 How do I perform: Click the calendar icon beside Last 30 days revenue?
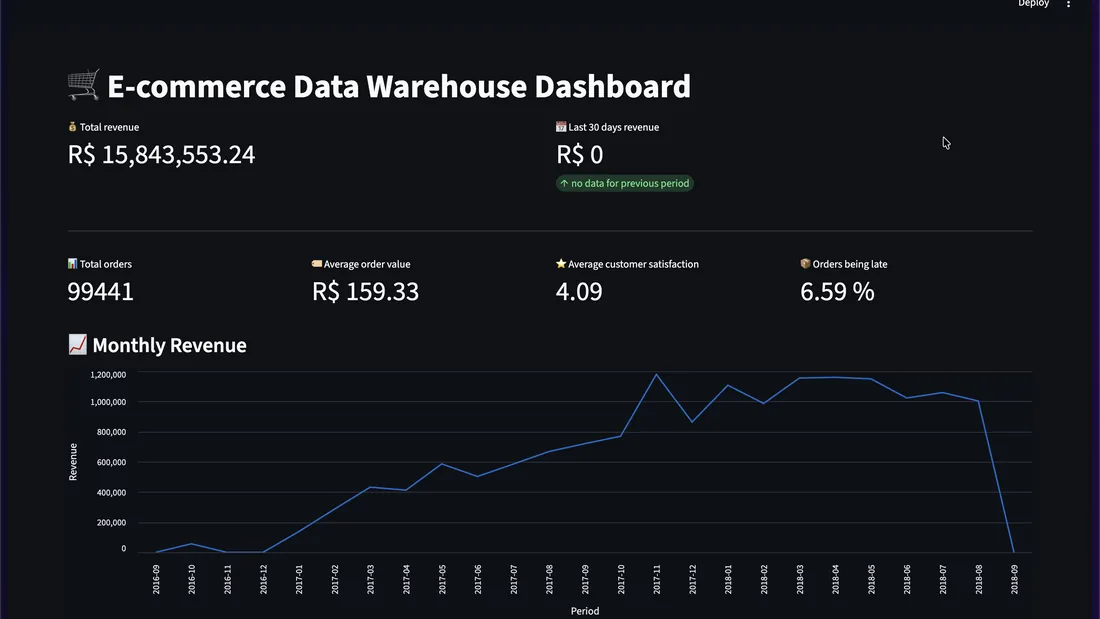(561, 126)
